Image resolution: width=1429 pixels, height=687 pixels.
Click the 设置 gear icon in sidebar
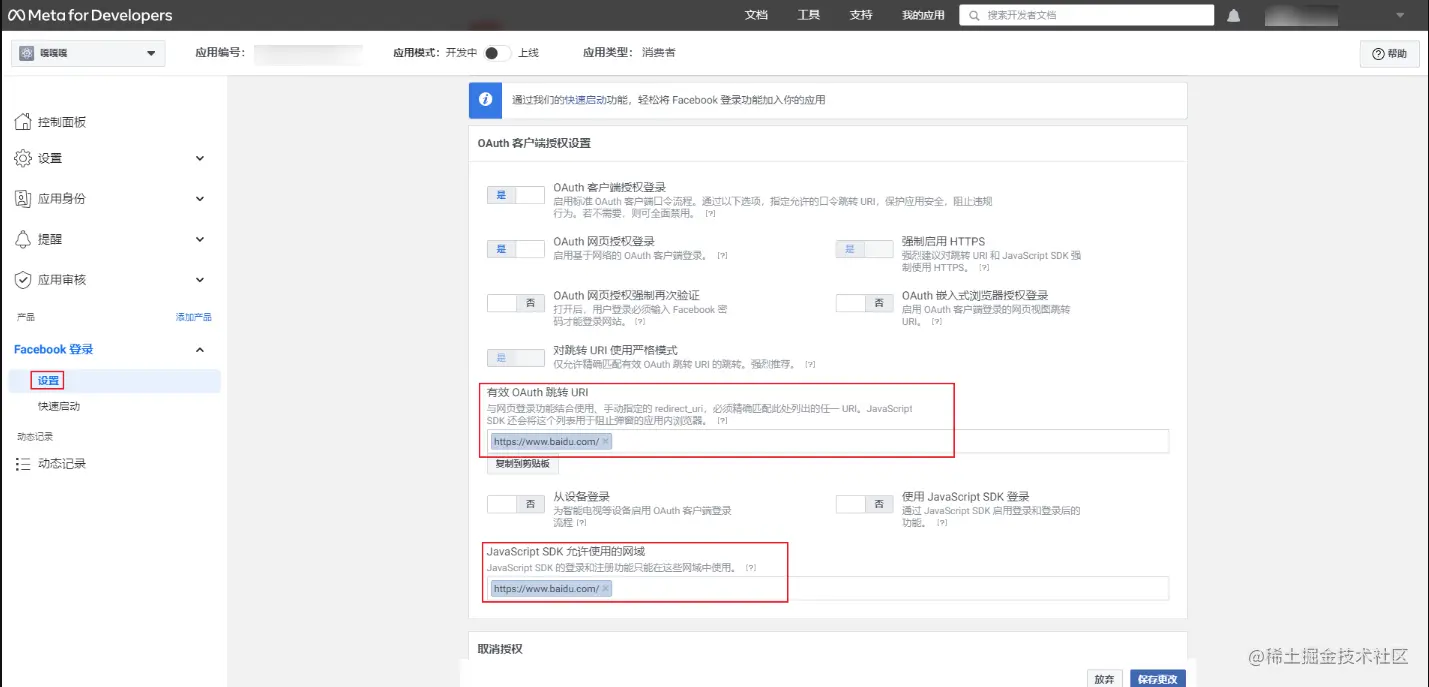23,158
